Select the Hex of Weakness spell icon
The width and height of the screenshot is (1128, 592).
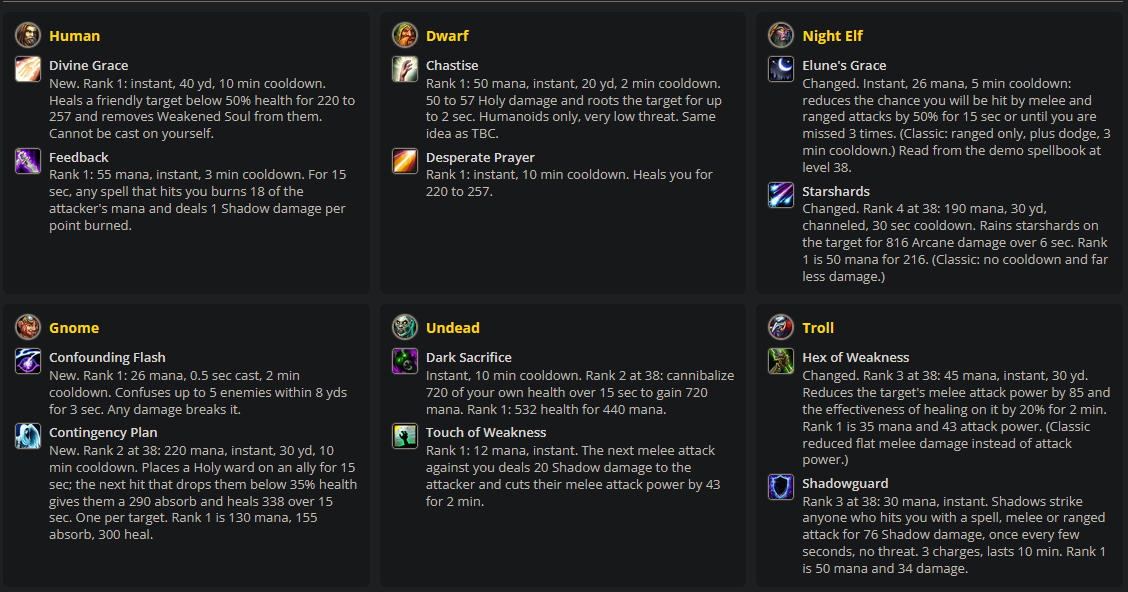click(781, 361)
